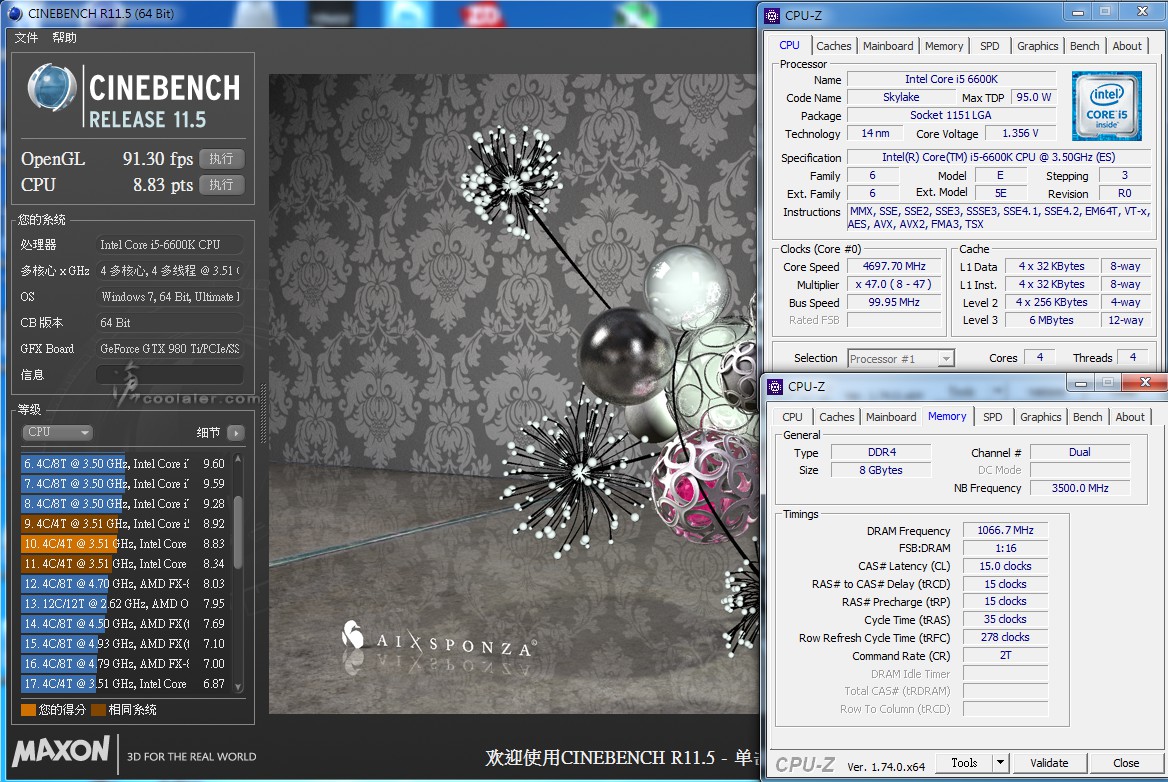Screen dimensions: 1168x782
Task: Select ranking row 9 scoring 8.92
Action: point(124,524)
